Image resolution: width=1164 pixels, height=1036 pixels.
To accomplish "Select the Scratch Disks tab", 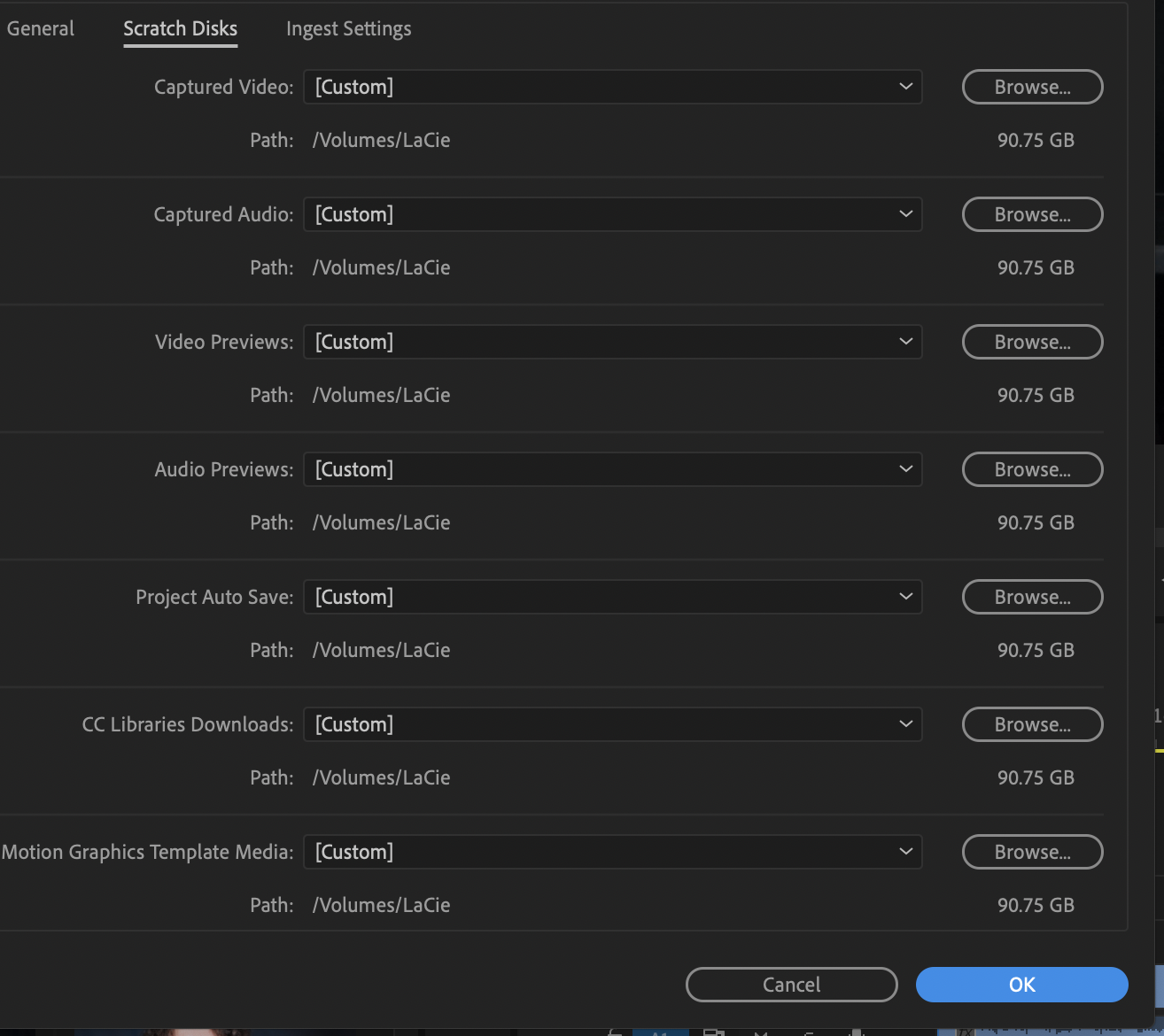I will 180,28.
